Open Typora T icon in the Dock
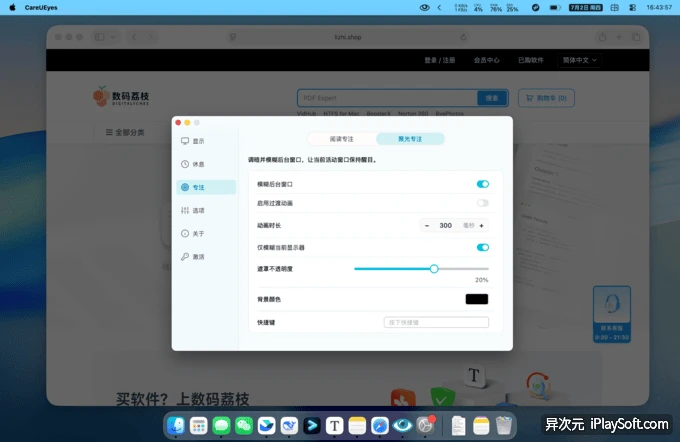 334,426
